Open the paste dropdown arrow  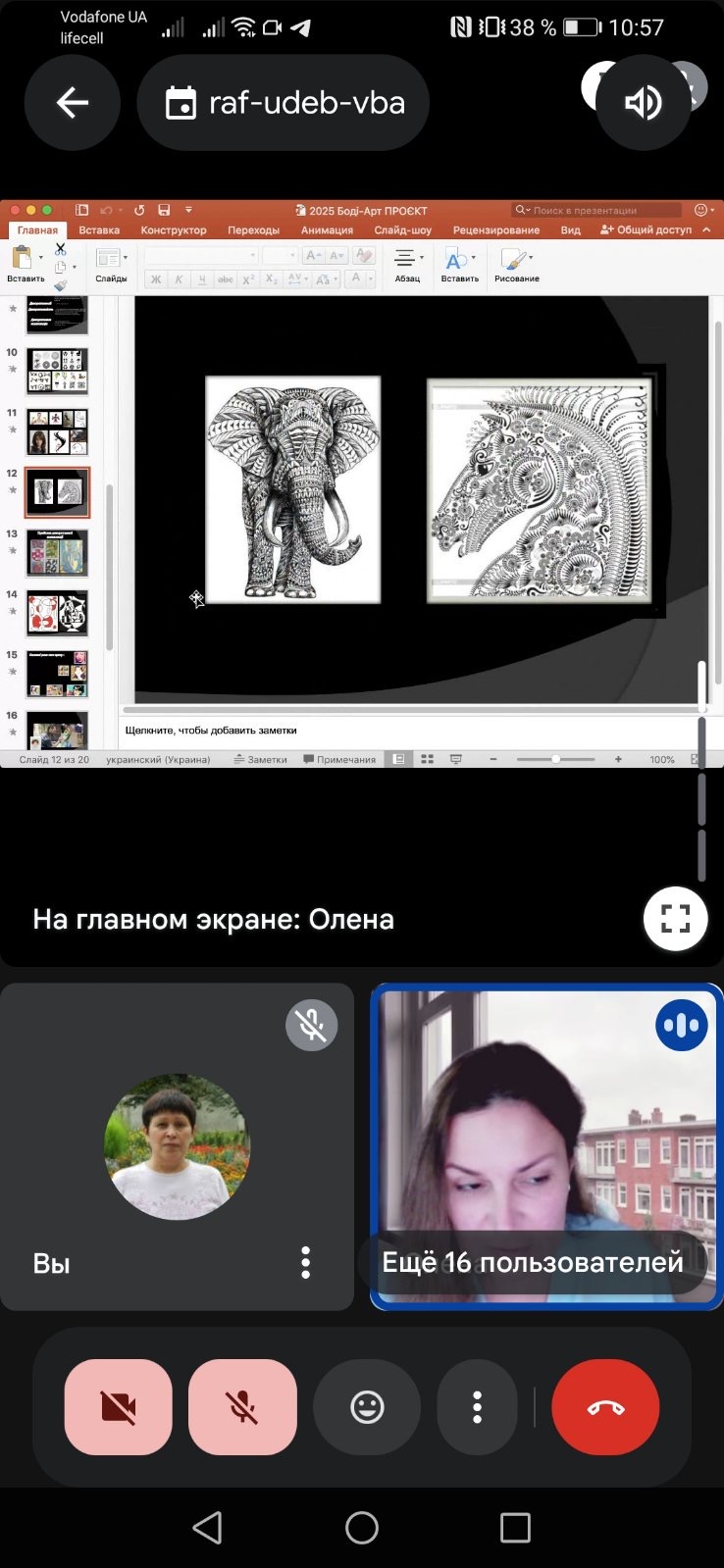point(40,258)
